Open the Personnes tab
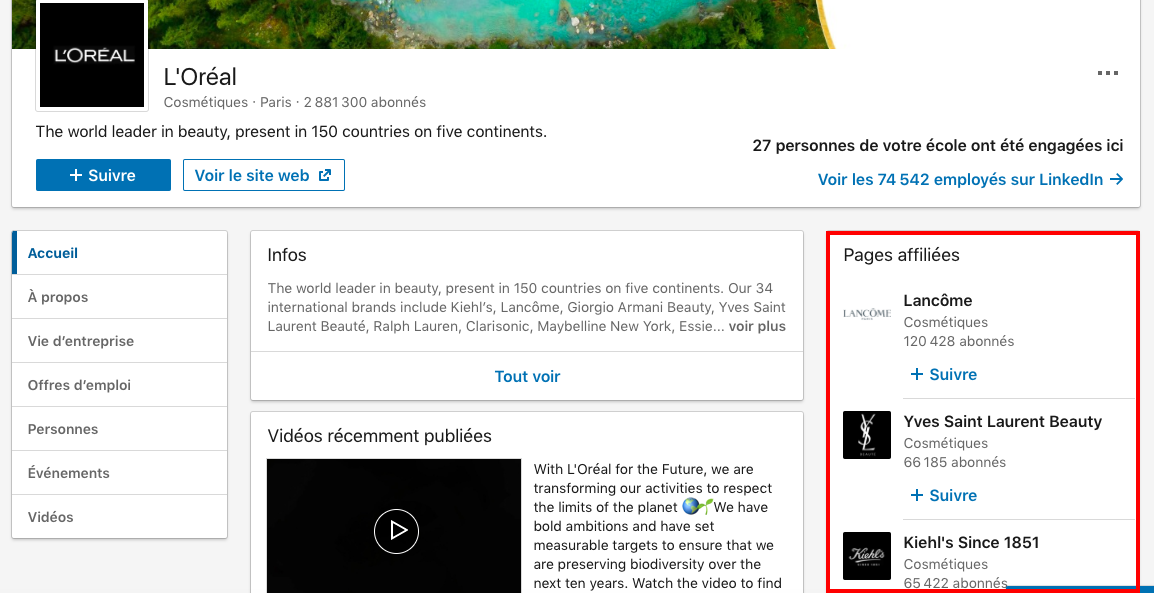 [x=120, y=429]
